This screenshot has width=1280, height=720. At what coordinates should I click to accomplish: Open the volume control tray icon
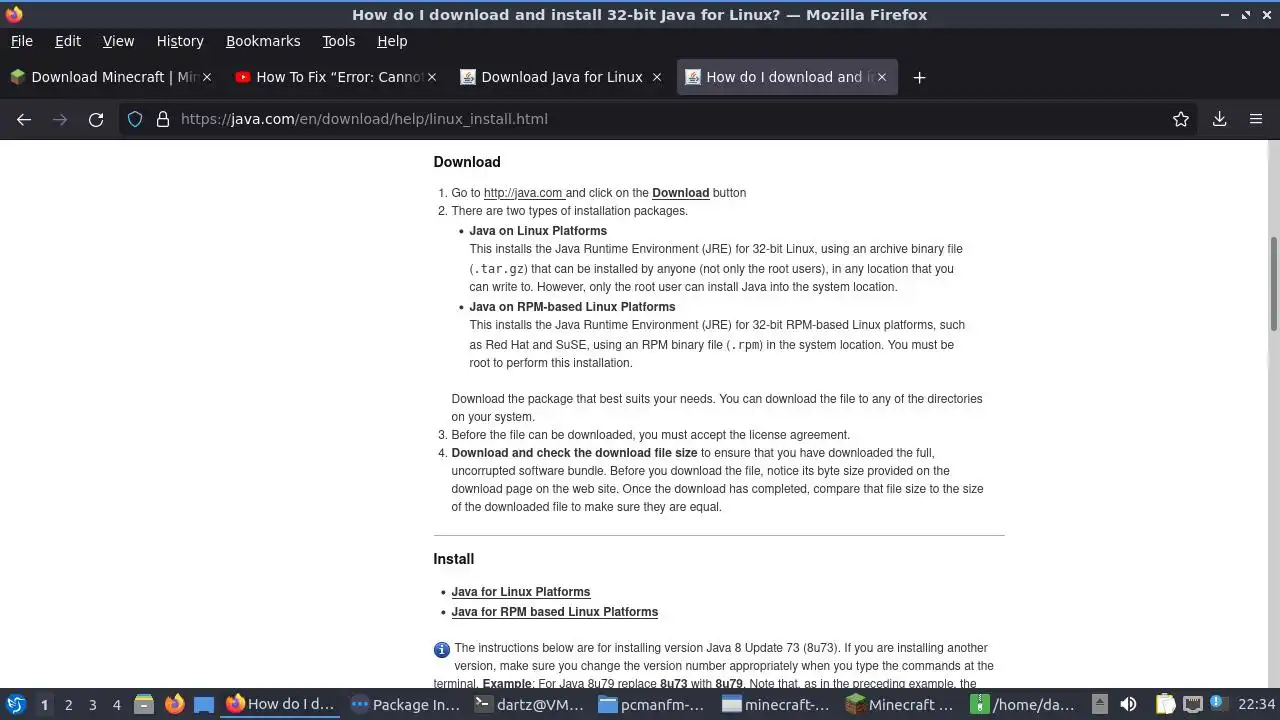point(1128,704)
